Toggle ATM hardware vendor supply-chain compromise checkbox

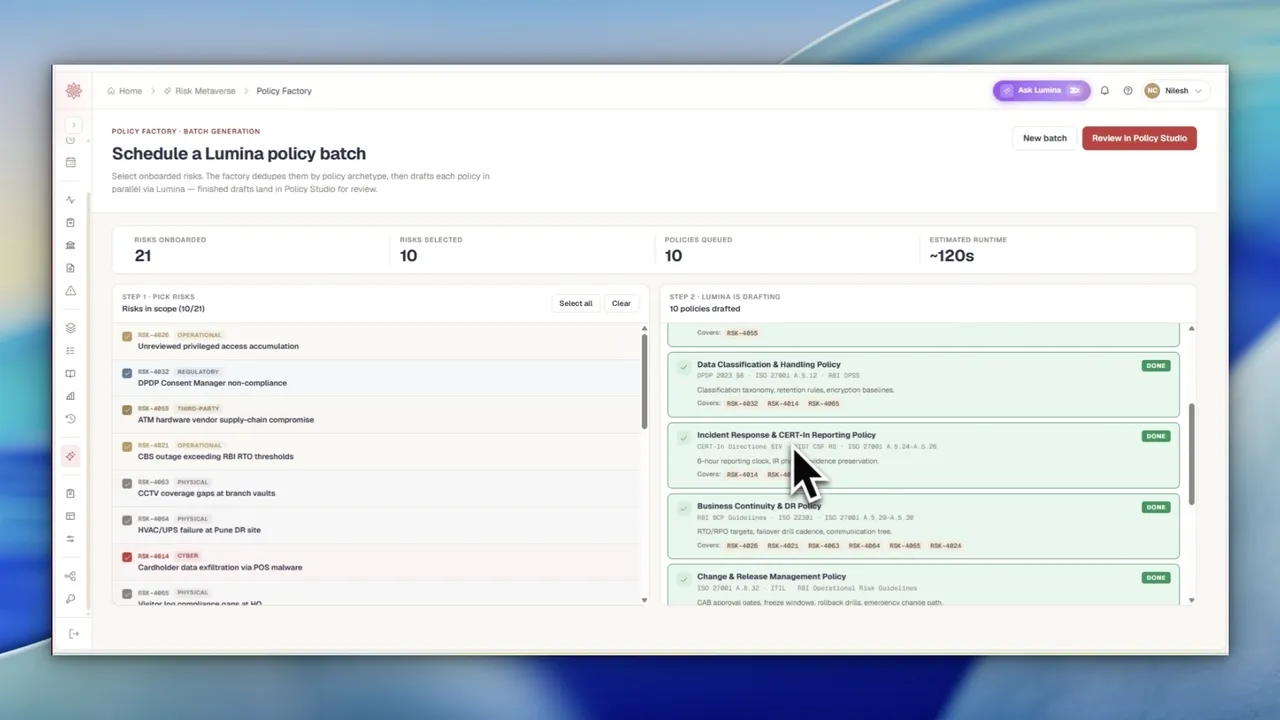(127, 410)
